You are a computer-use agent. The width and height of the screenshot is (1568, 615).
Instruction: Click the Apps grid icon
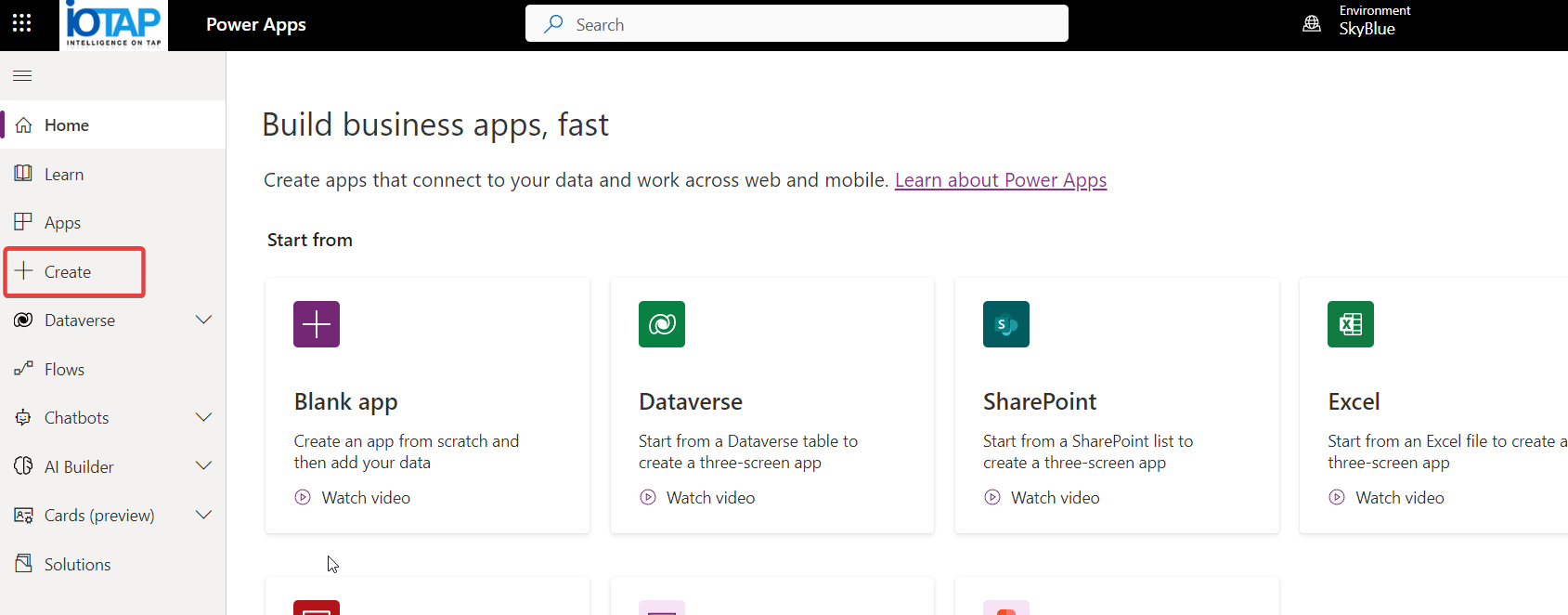[x=24, y=222]
